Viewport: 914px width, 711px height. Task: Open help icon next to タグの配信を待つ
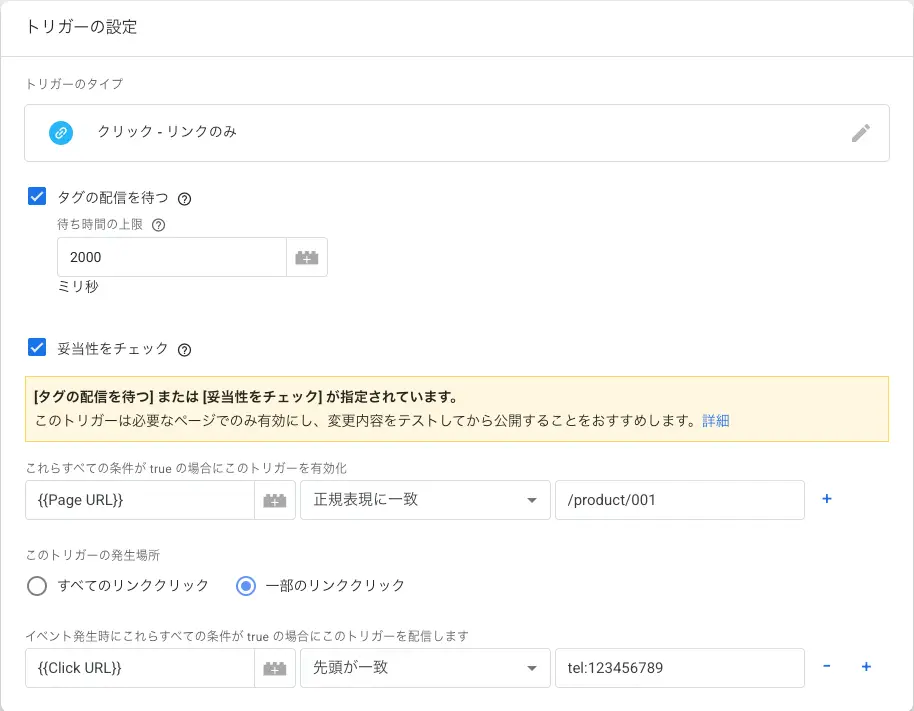[x=184, y=198]
